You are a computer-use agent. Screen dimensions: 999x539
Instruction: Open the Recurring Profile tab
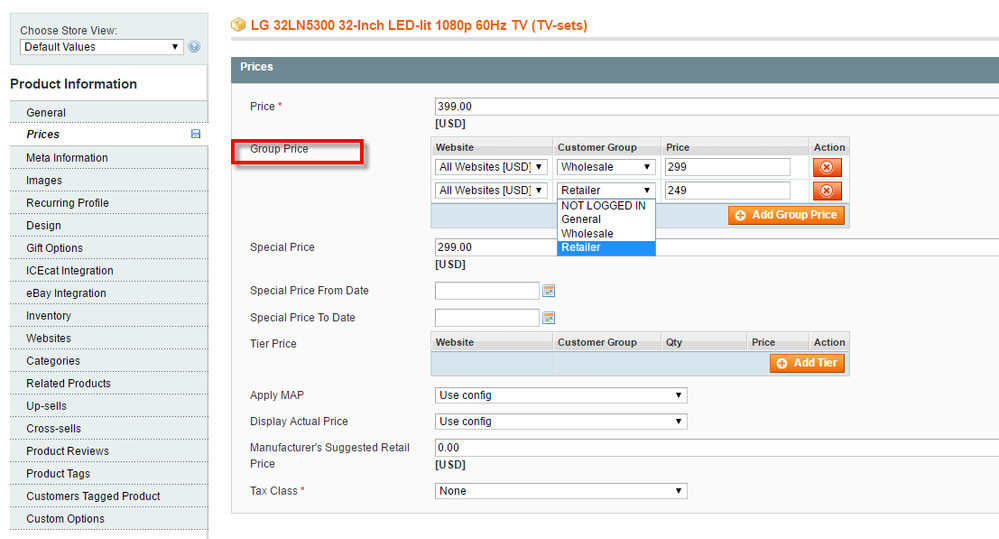click(109, 203)
